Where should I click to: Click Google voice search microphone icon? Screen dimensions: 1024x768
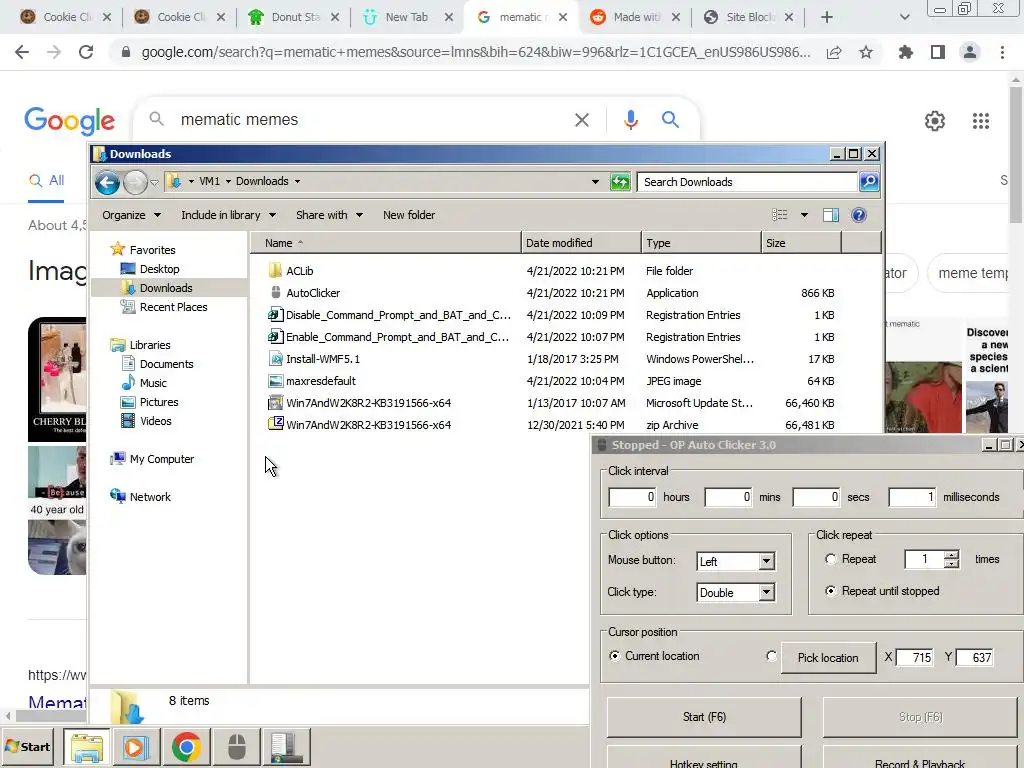(630, 120)
